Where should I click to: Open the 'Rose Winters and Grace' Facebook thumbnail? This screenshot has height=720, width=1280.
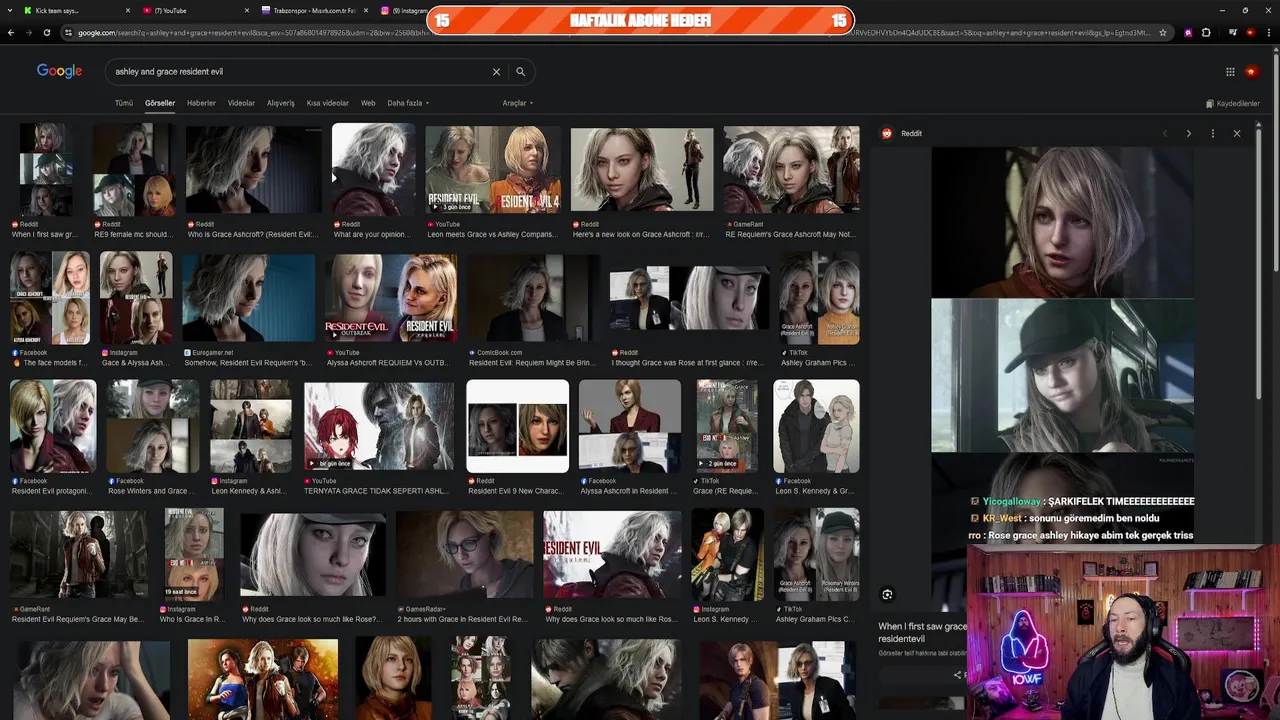coord(153,426)
